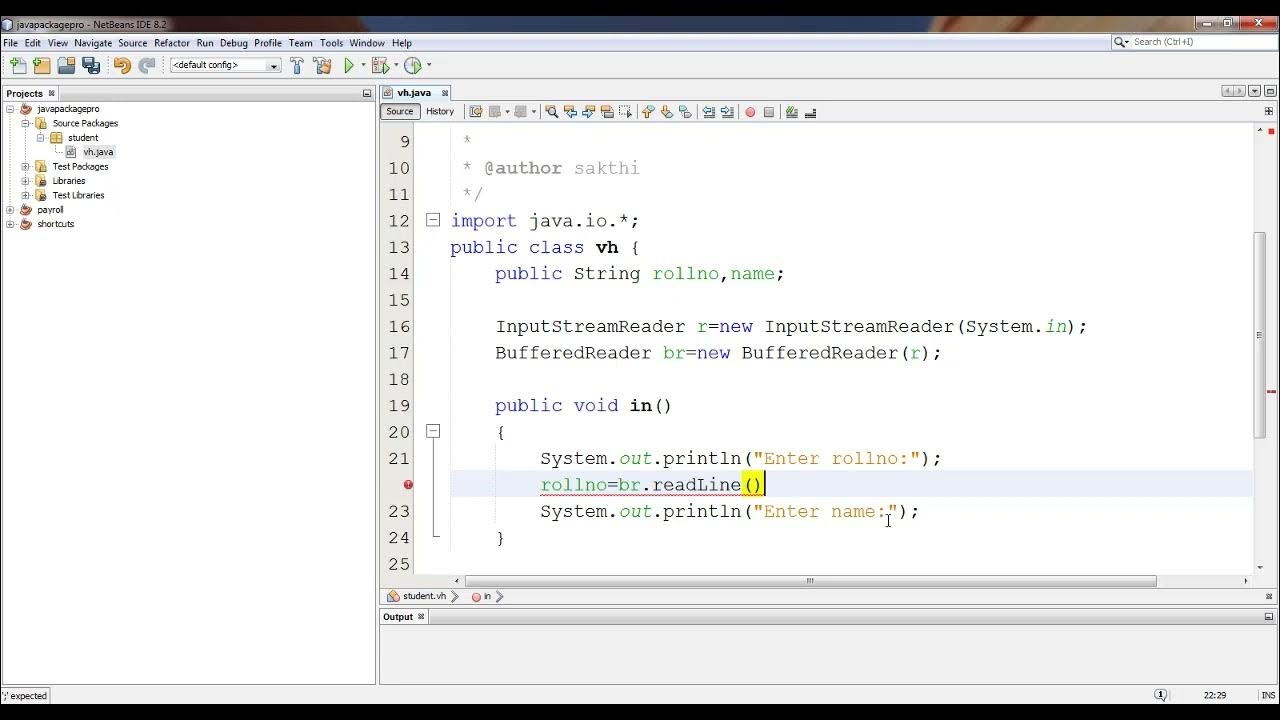Image resolution: width=1280 pixels, height=720 pixels.
Task: Expand the payroll project node
Action: tap(10, 210)
